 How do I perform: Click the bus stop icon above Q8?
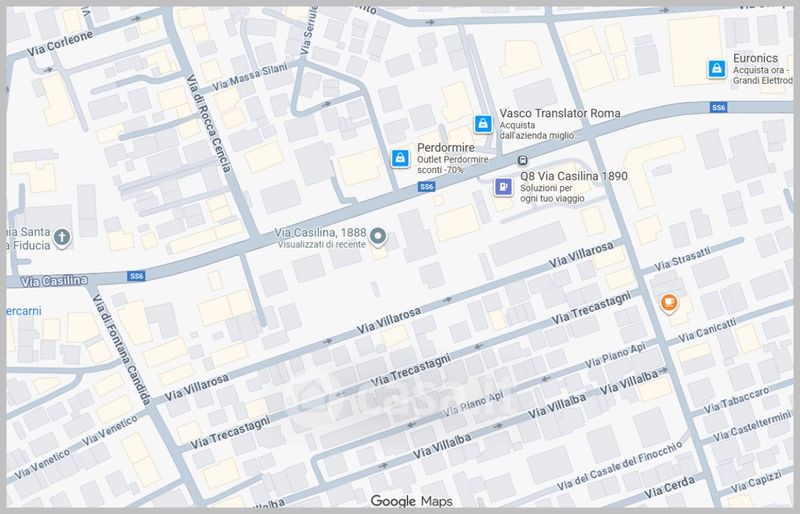(521, 160)
